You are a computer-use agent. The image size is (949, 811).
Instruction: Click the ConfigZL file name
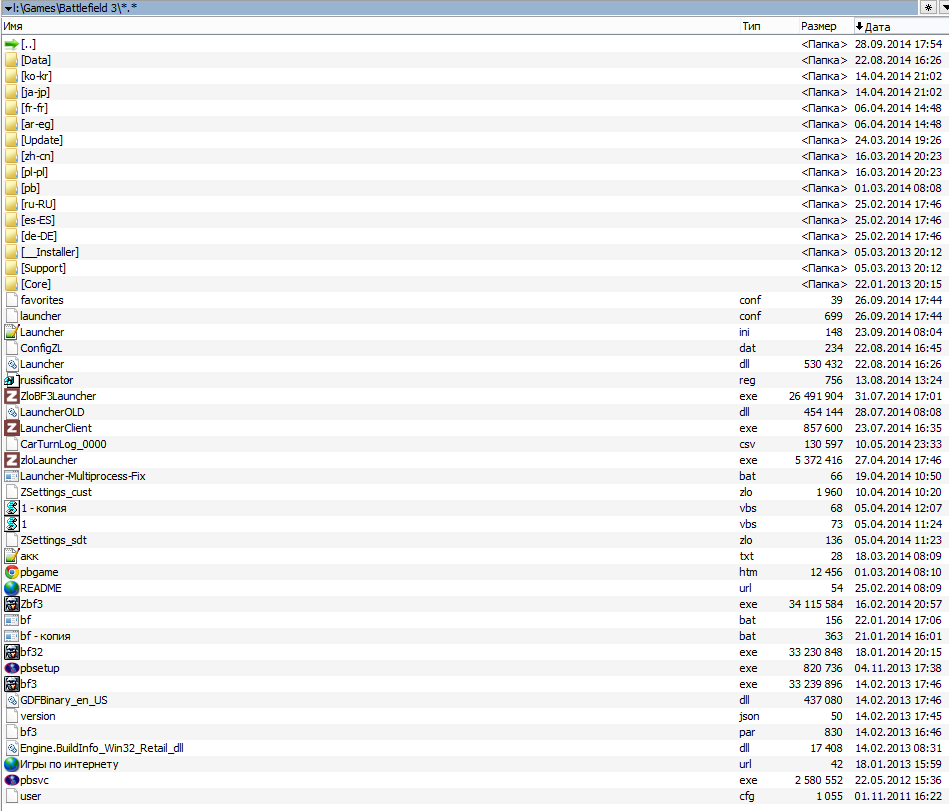41,348
